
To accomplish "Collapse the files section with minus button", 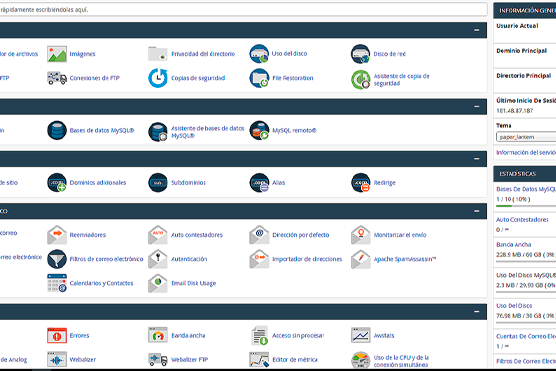I will click(x=477, y=30).
